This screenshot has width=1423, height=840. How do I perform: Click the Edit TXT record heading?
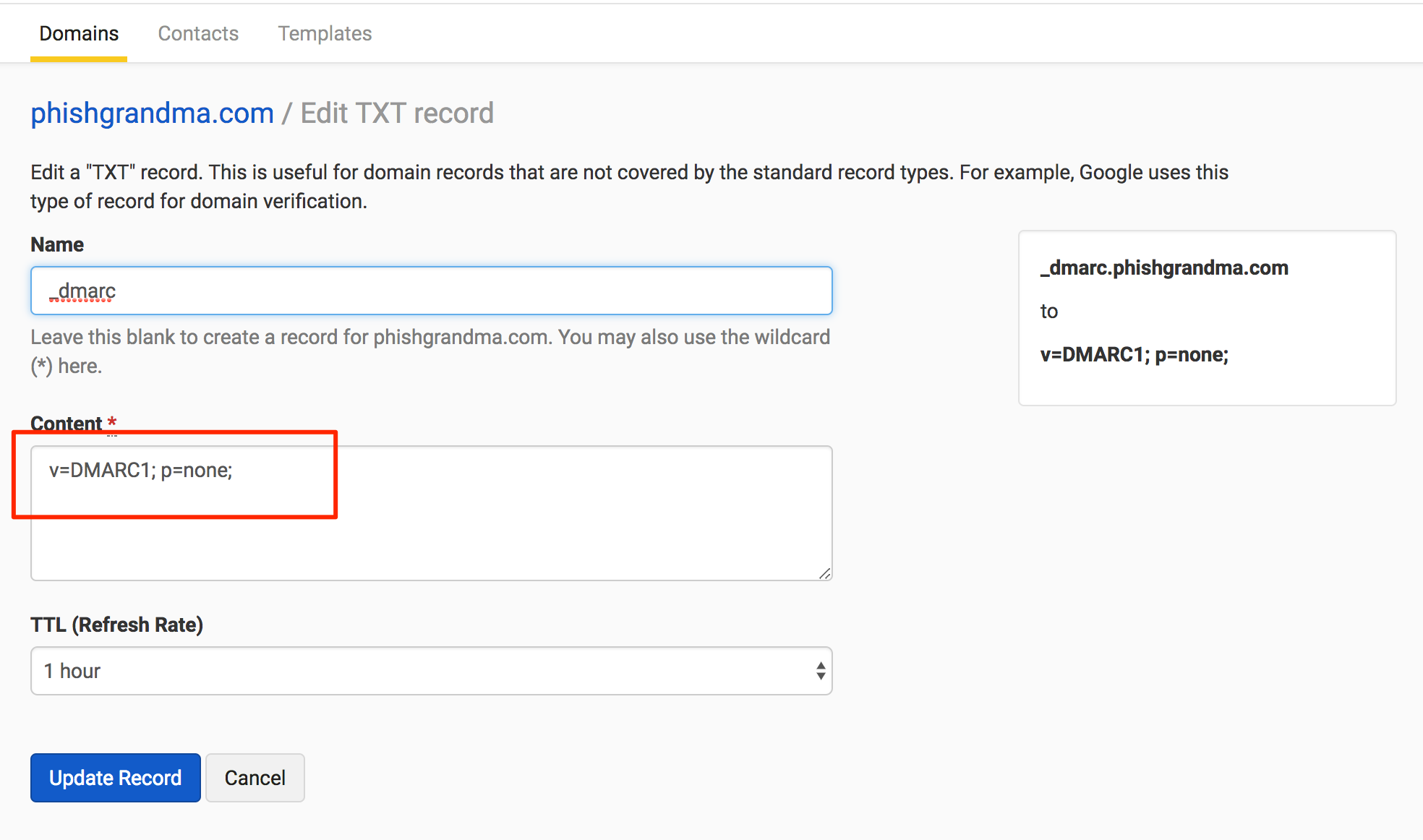tap(397, 113)
